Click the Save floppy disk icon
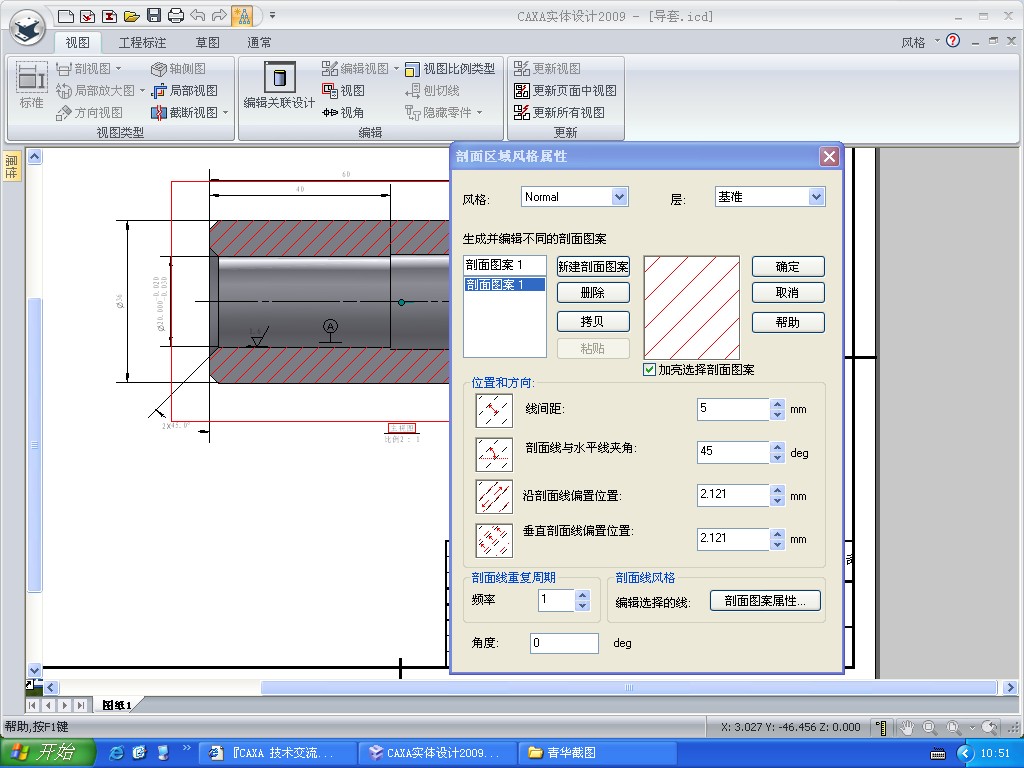The image size is (1024, 768). pyautogui.click(x=154, y=16)
